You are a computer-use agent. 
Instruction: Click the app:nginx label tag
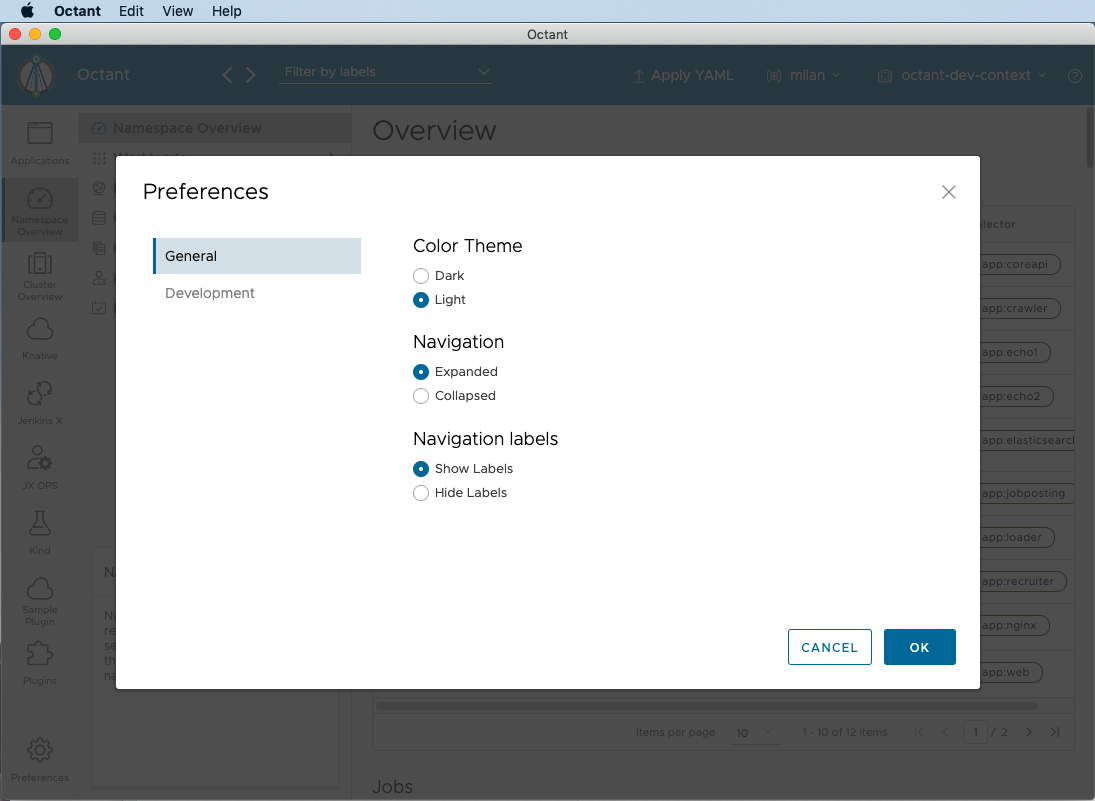point(1014,626)
